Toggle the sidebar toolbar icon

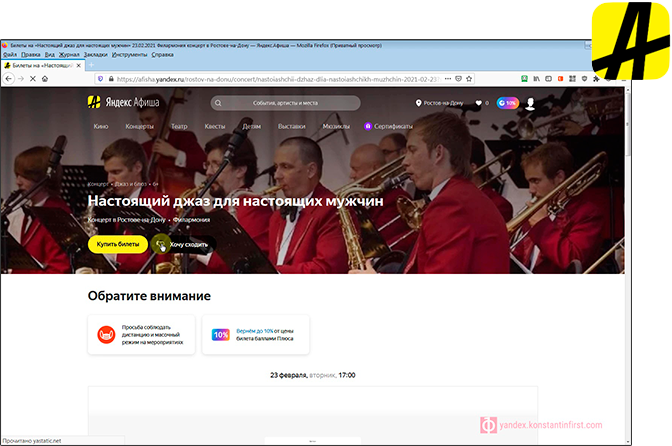(549, 79)
